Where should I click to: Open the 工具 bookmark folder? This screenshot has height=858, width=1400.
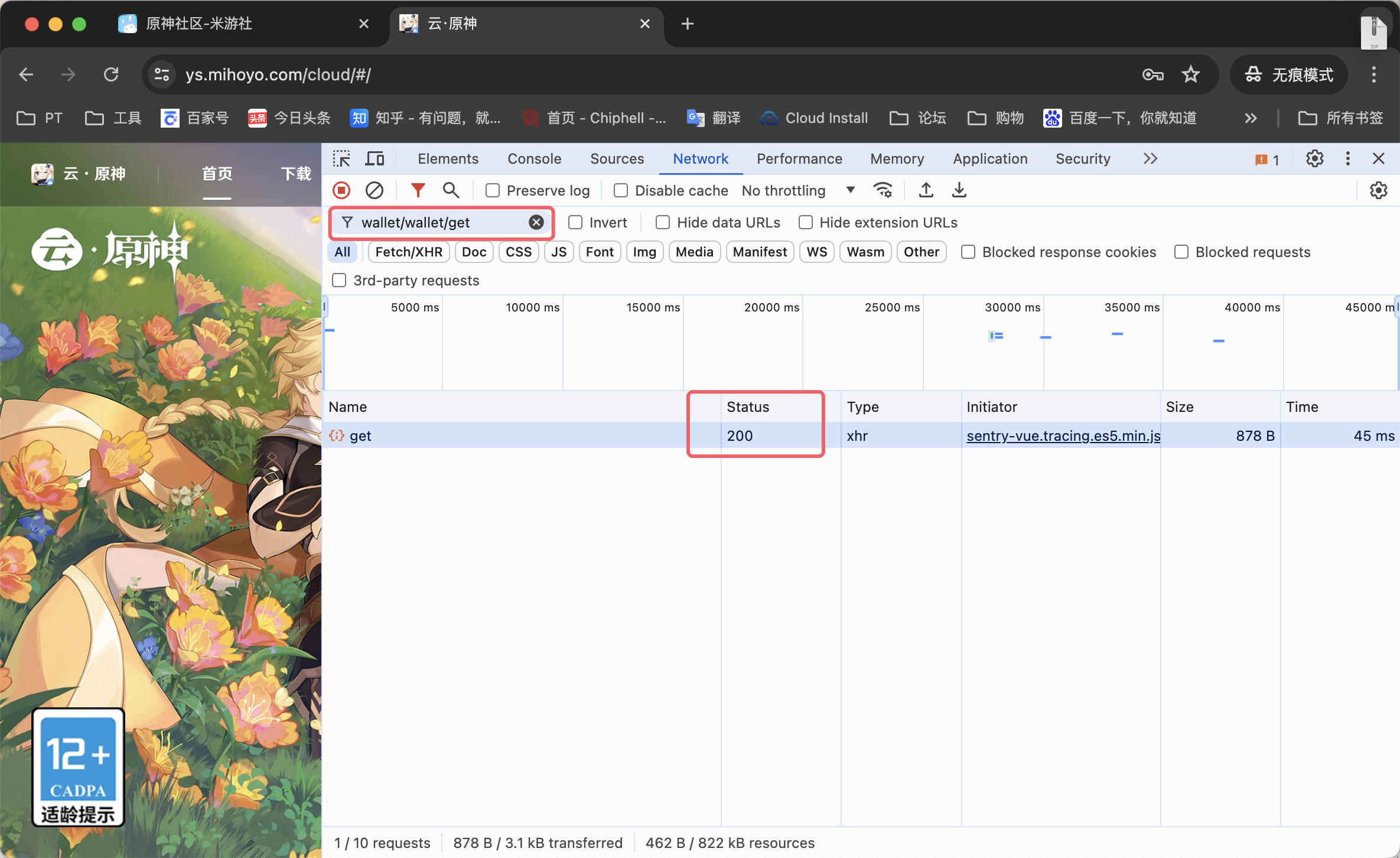point(113,118)
